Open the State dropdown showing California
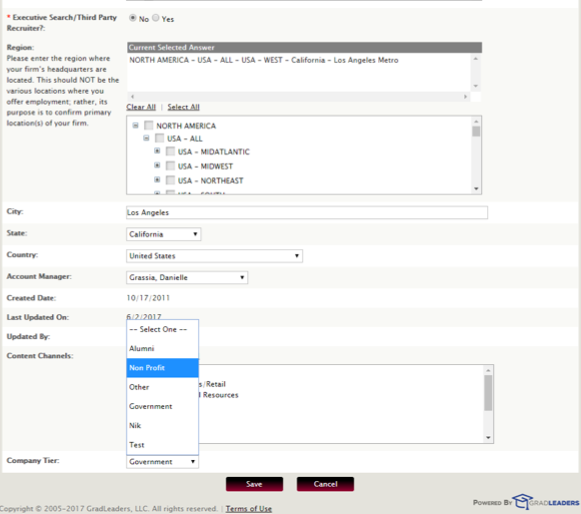The width and height of the screenshot is (581, 514). coord(163,234)
